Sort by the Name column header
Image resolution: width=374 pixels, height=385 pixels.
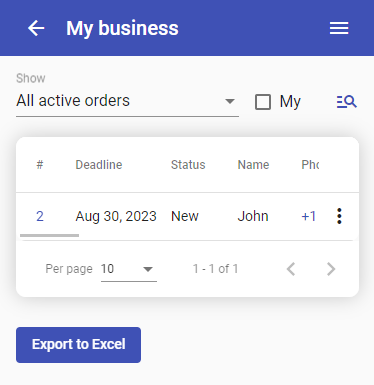pos(253,165)
